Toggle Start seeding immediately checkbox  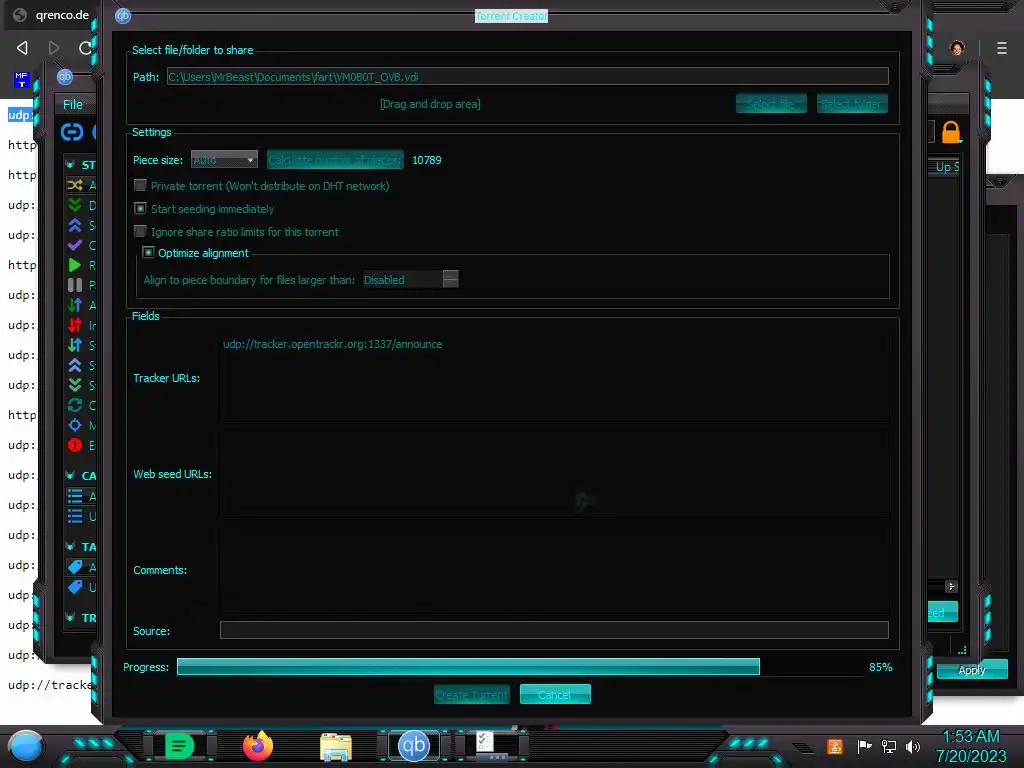(x=140, y=208)
